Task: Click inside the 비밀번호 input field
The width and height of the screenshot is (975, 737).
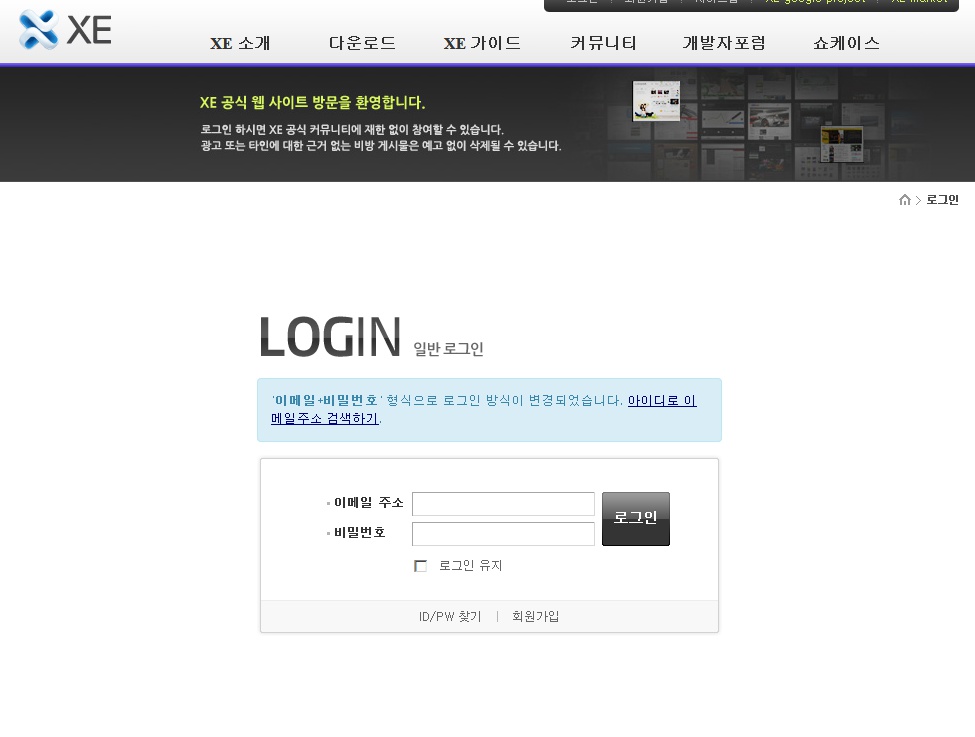Action: [x=503, y=534]
